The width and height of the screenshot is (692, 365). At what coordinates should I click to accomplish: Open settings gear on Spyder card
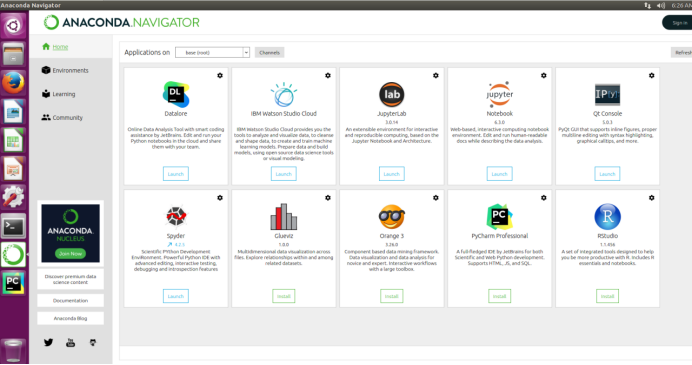click(x=220, y=198)
